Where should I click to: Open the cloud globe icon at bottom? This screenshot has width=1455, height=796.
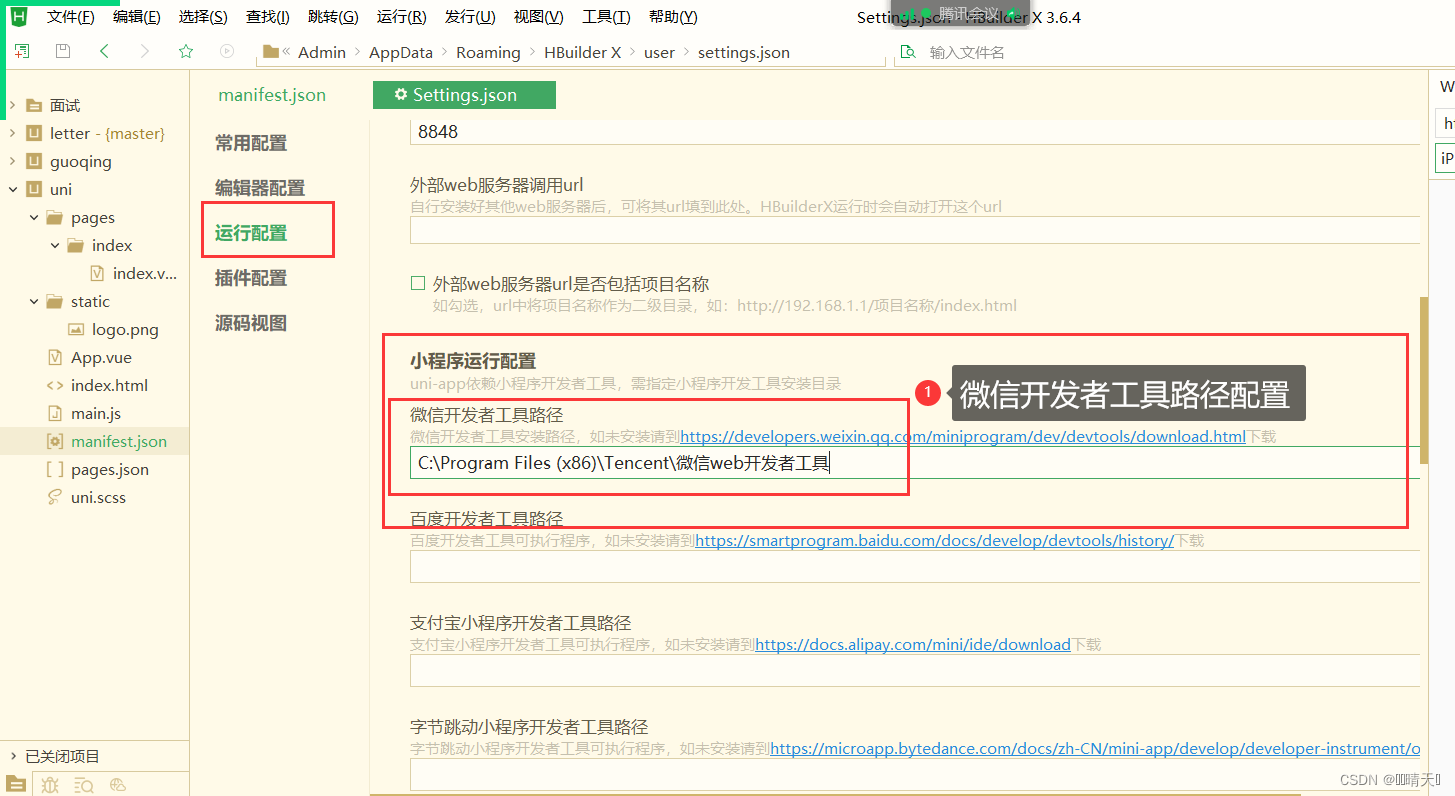point(118,785)
